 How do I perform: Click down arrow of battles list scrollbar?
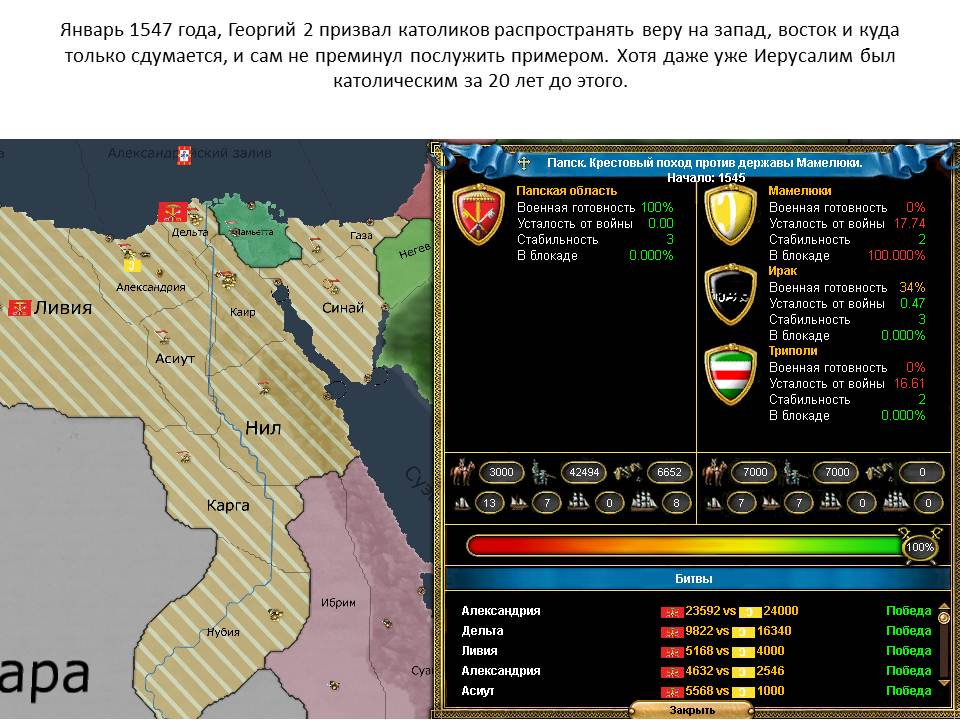click(x=943, y=683)
